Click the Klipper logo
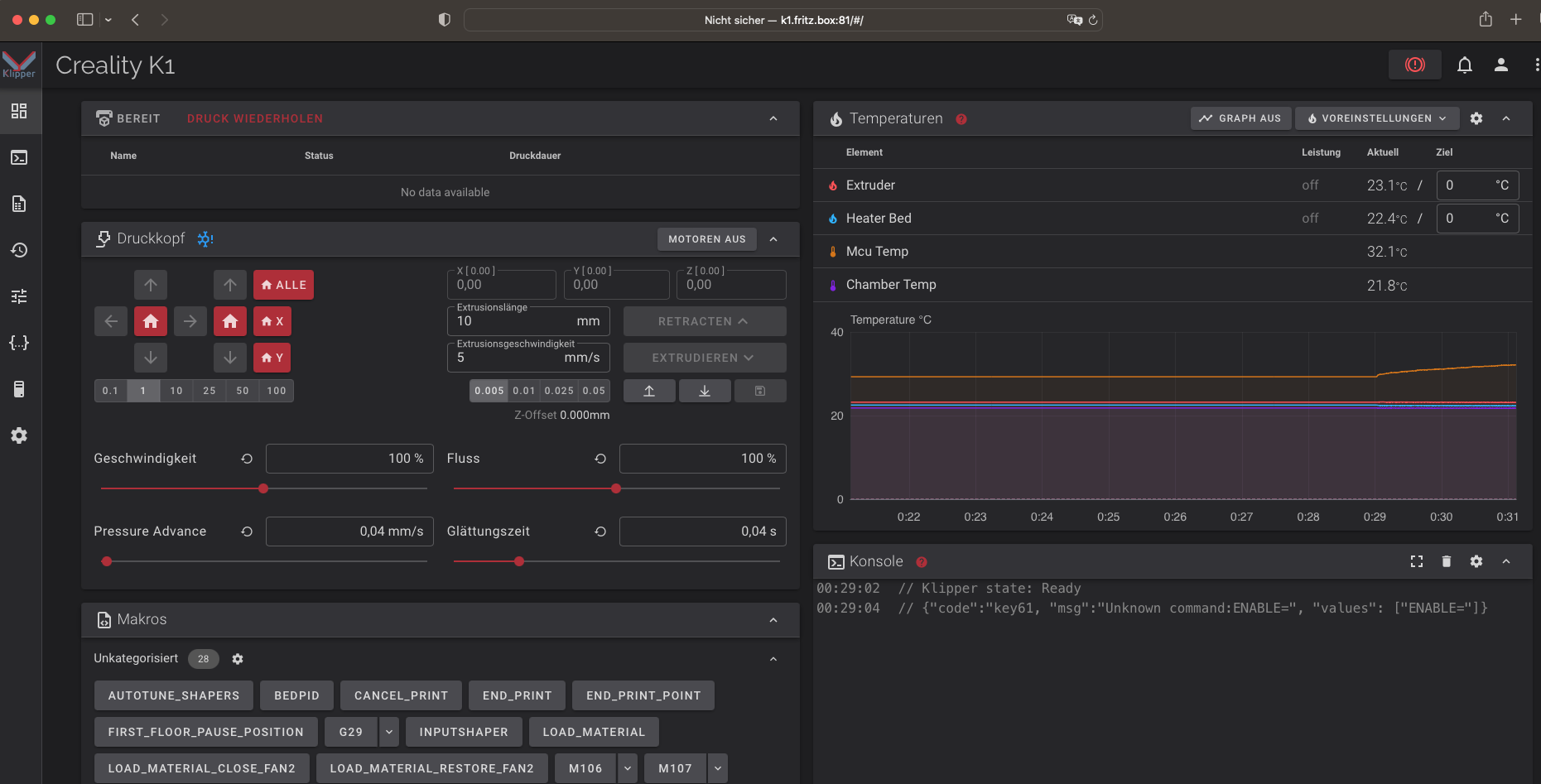This screenshot has width=1541, height=784. coord(19,65)
